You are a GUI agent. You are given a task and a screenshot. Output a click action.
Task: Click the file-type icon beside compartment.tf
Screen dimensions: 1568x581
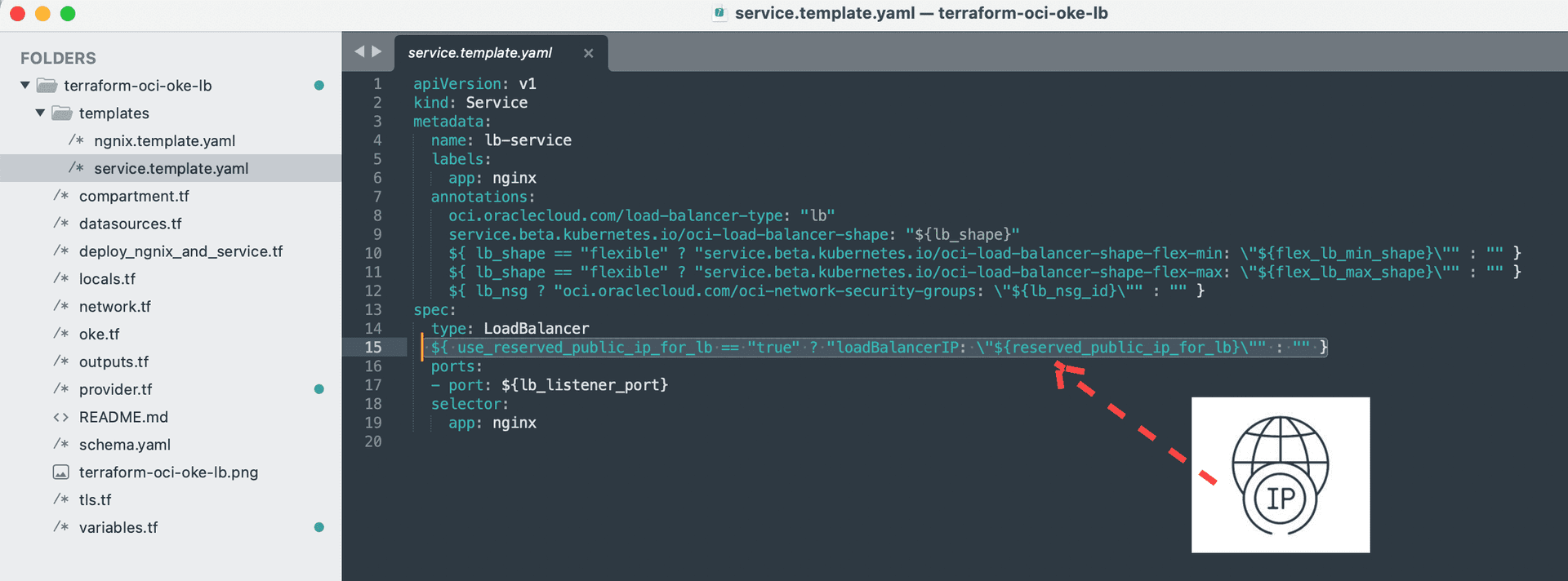tap(60, 196)
